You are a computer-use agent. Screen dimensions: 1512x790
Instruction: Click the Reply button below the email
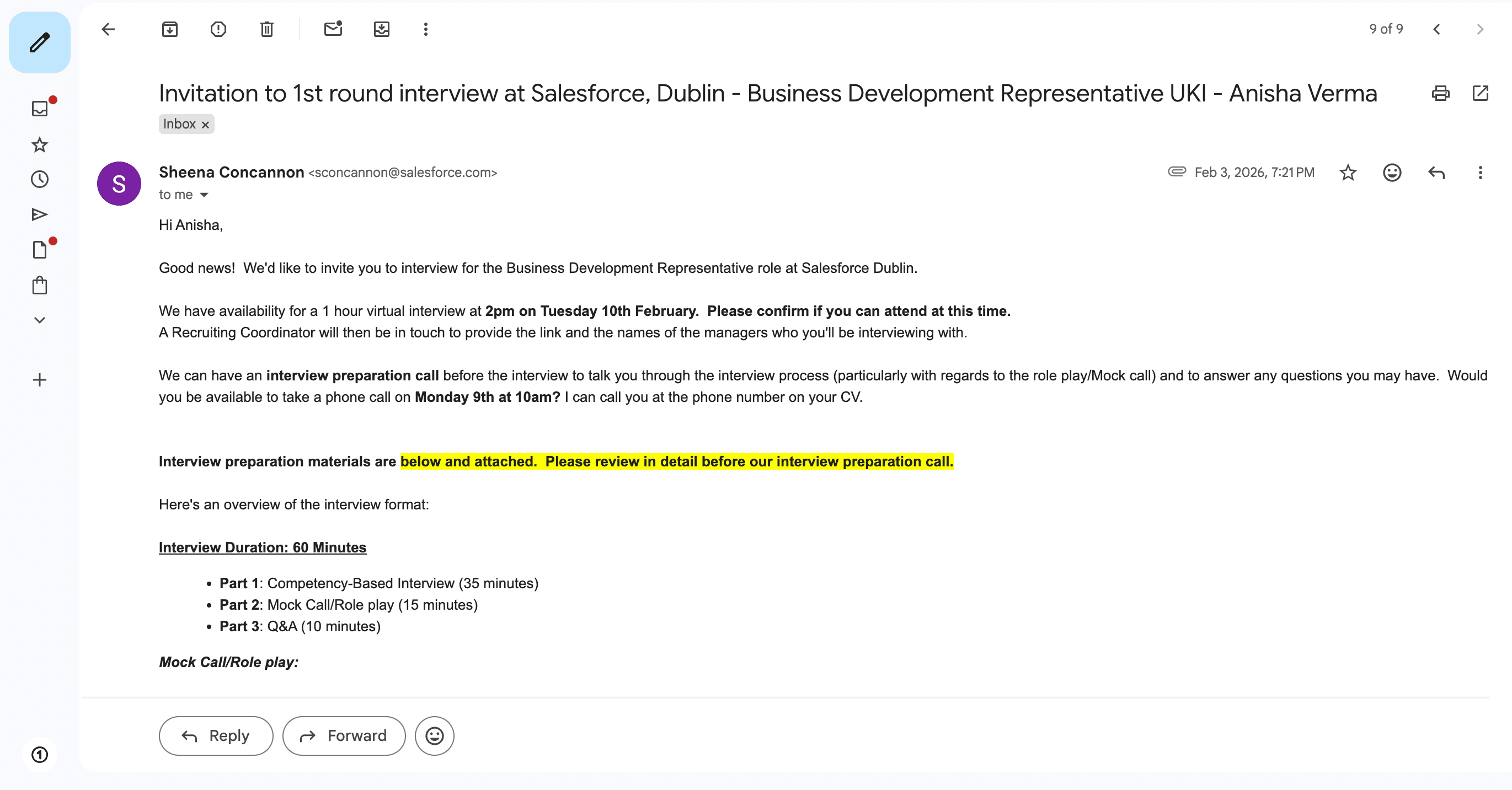click(x=216, y=735)
